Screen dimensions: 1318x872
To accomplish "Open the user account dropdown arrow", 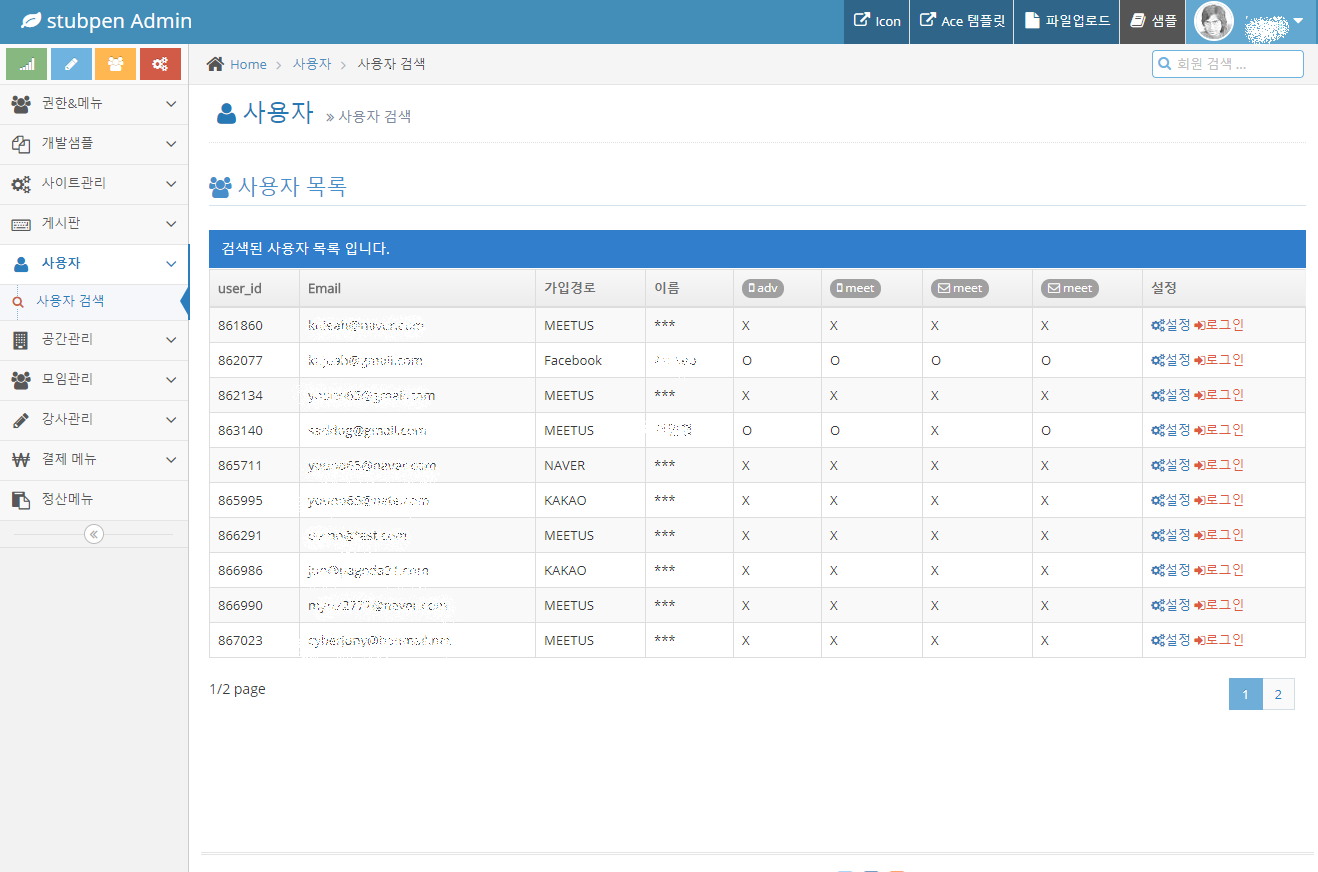I will tap(1298, 21).
